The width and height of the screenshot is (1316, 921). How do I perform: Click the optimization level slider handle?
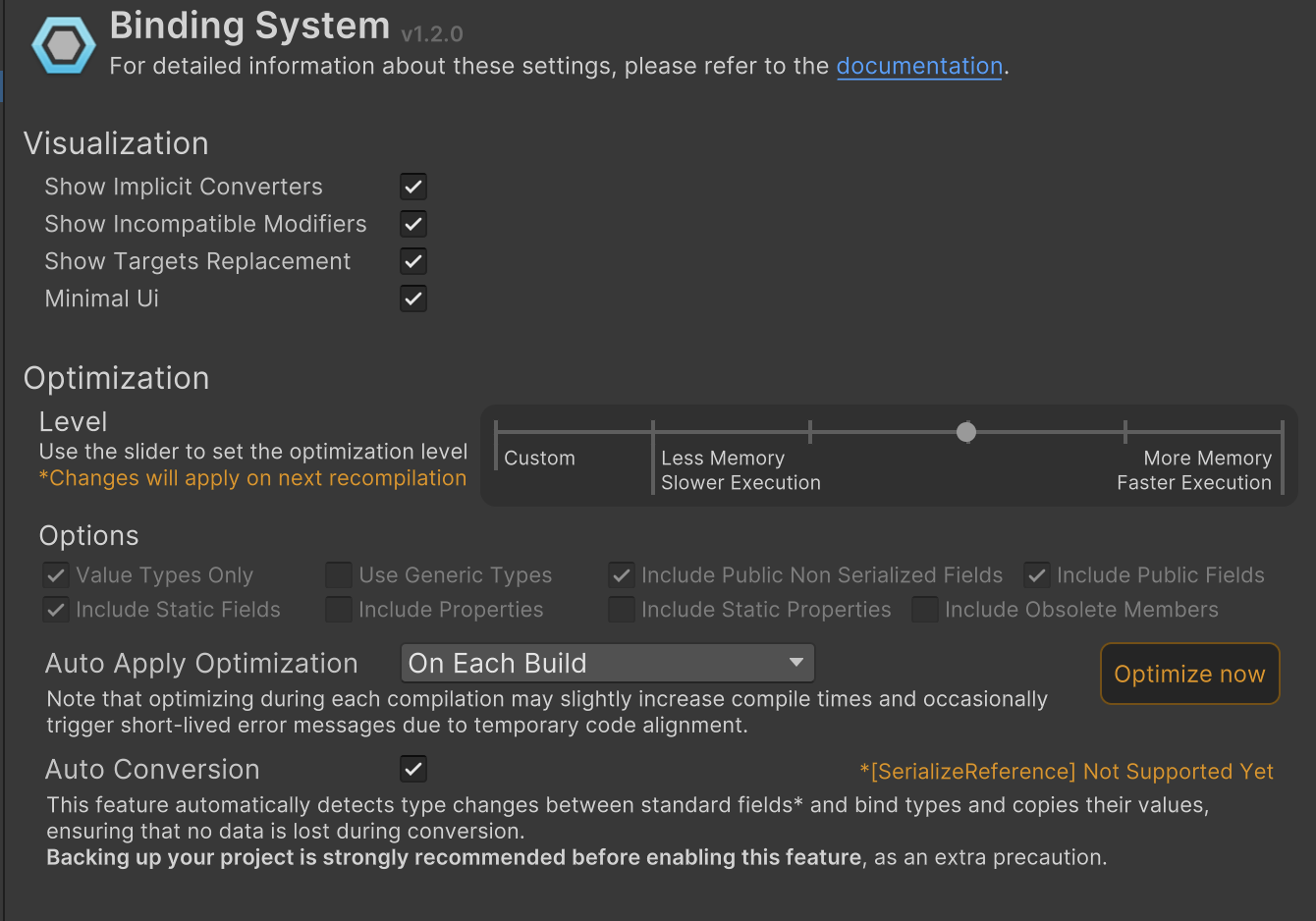(966, 432)
